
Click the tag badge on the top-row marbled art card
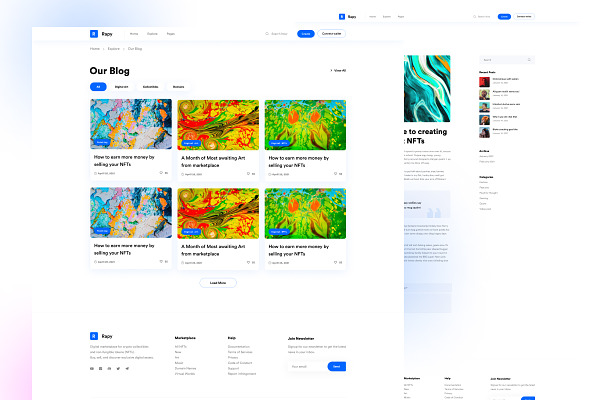click(x=191, y=143)
